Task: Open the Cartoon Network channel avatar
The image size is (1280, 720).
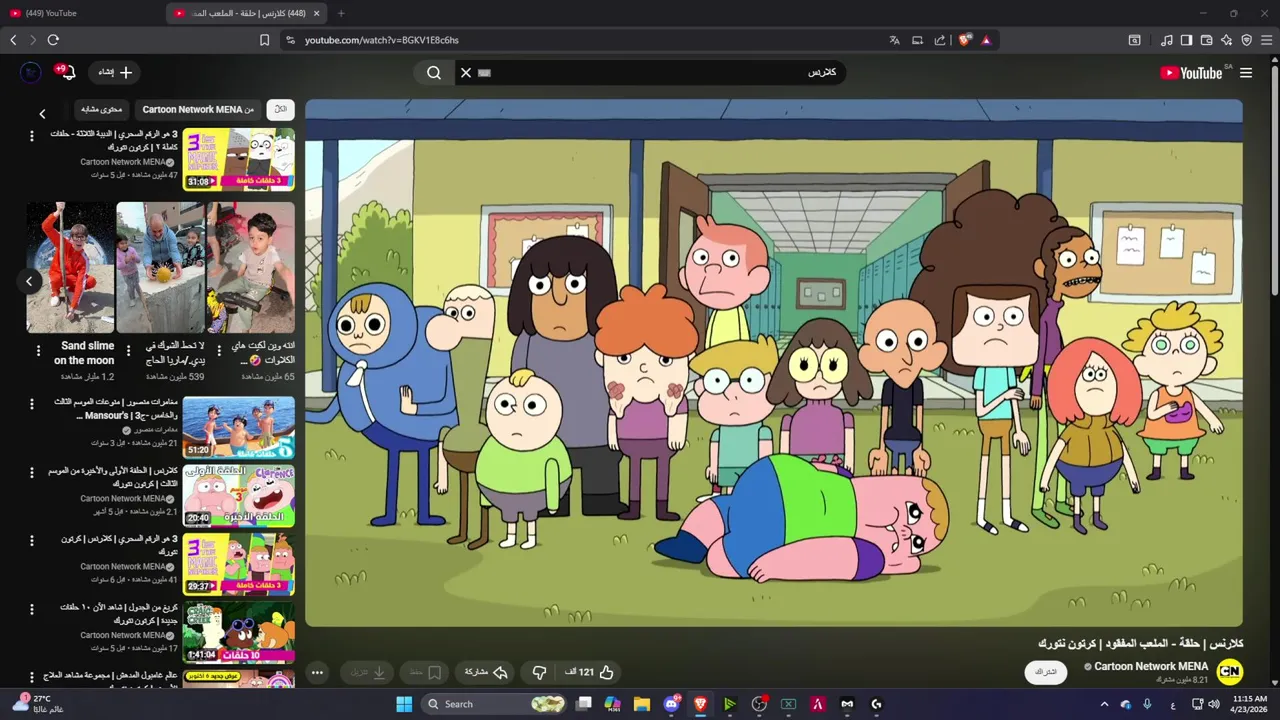Action: tap(1229, 672)
